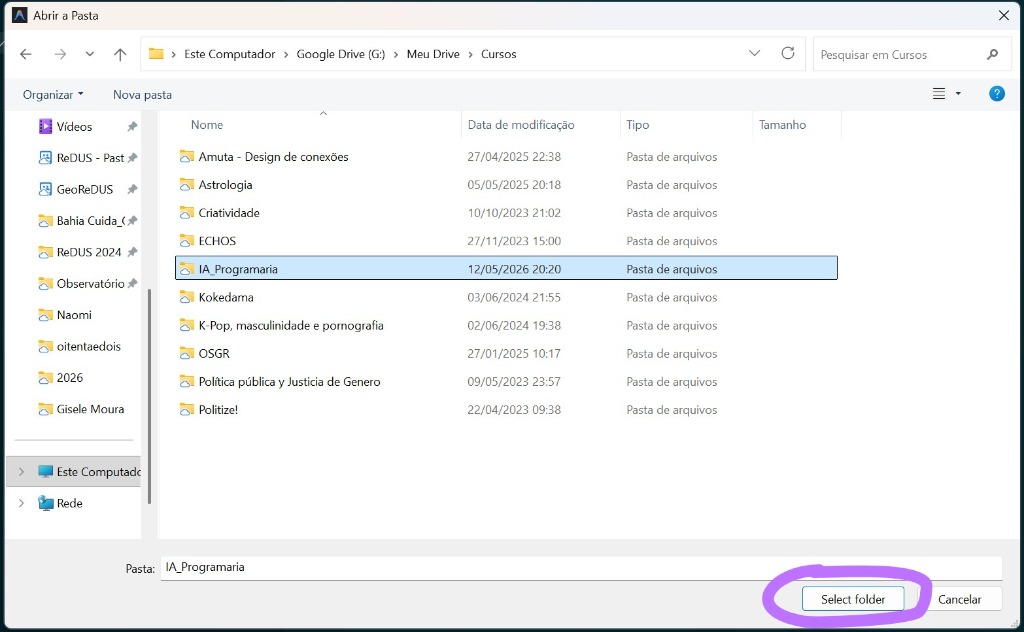This screenshot has width=1024, height=632.
Task: Open the help question mark icon
Action: click(997, 94)
